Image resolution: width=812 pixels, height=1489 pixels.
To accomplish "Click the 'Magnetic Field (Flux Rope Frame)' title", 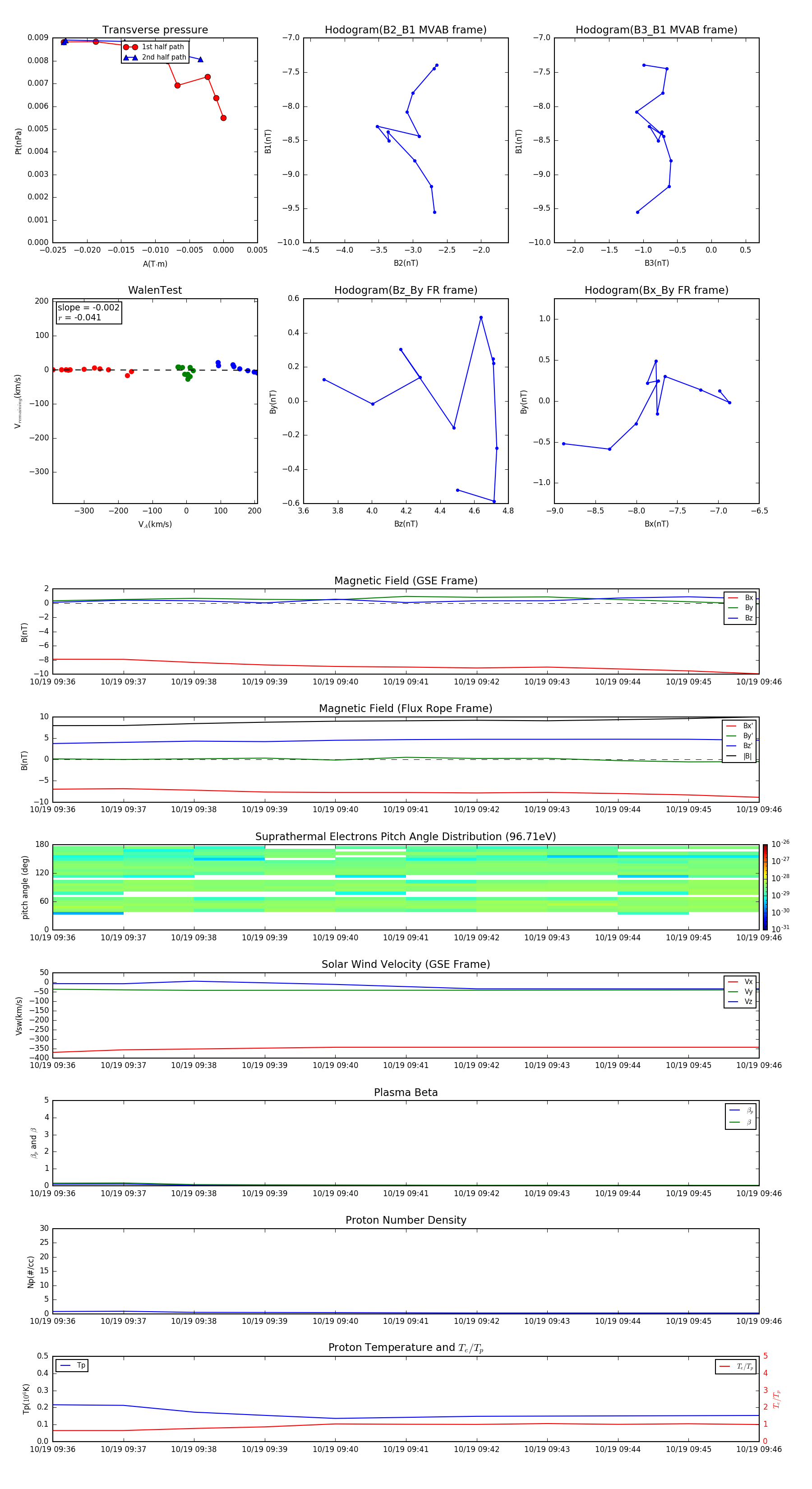I will pos(406,709).
